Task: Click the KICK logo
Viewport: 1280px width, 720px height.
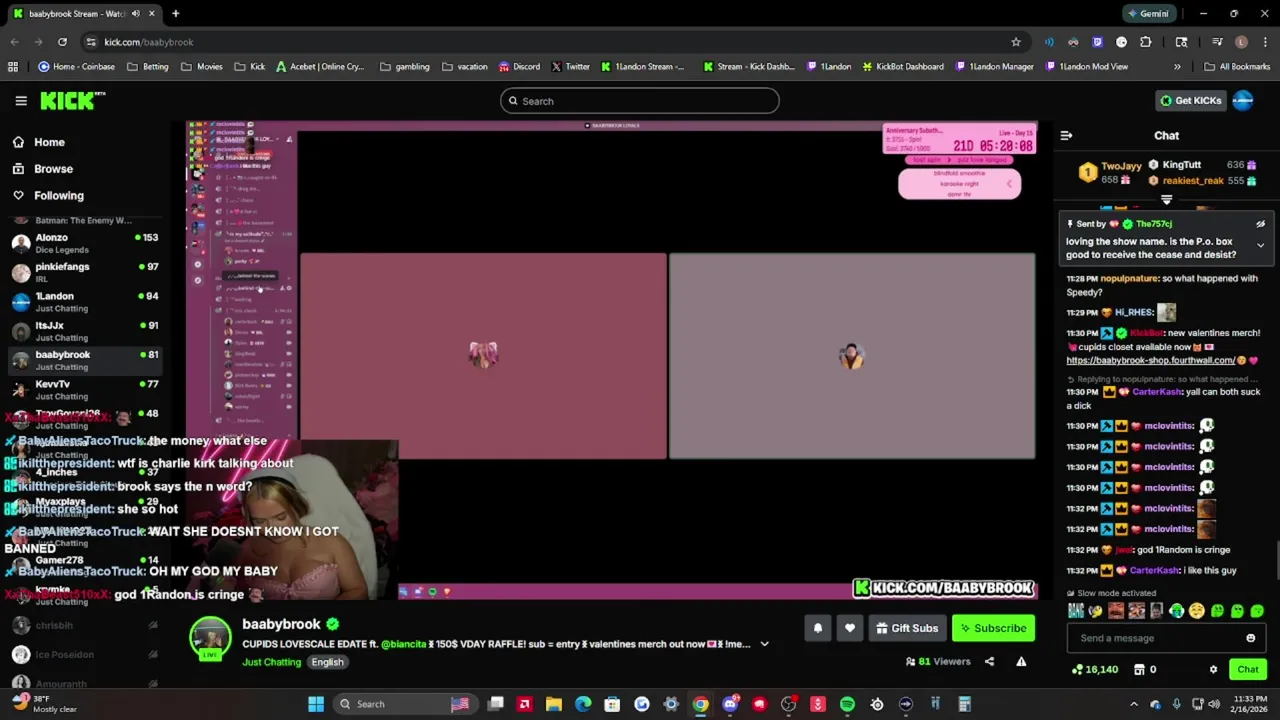Action: [73, 101]
